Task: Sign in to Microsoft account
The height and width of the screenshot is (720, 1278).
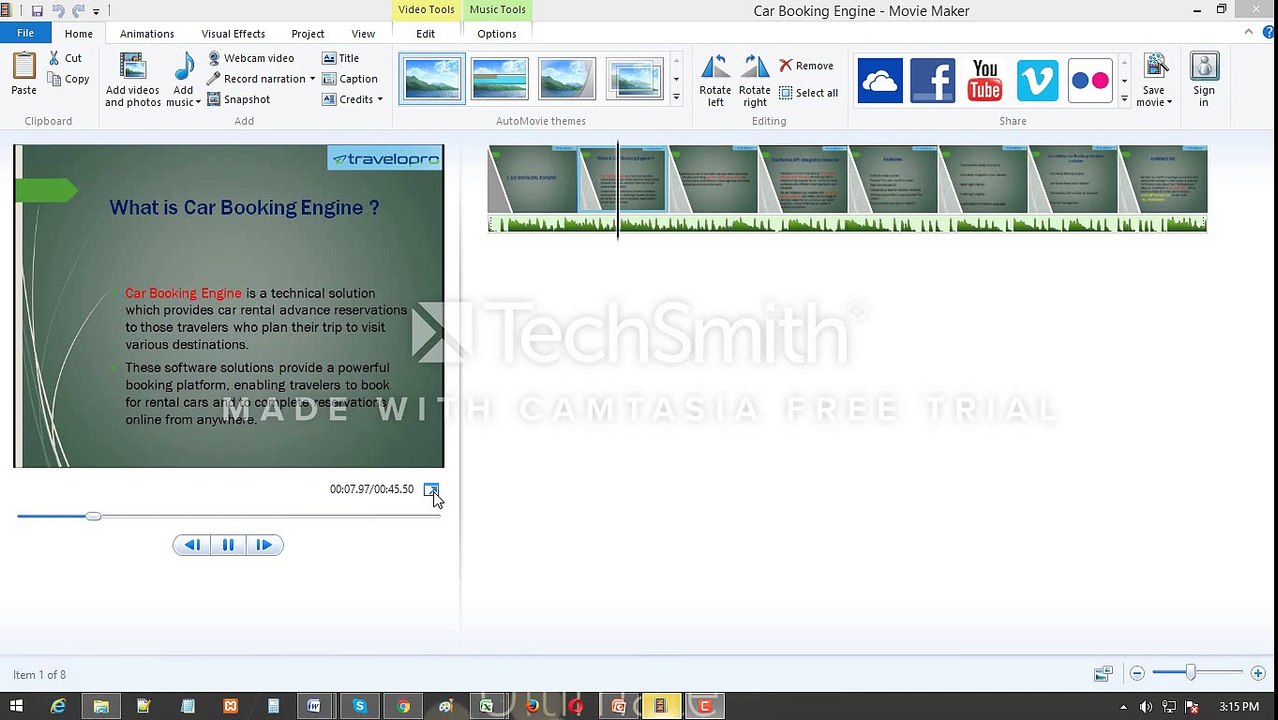Action: click(x=1204, y=80)
